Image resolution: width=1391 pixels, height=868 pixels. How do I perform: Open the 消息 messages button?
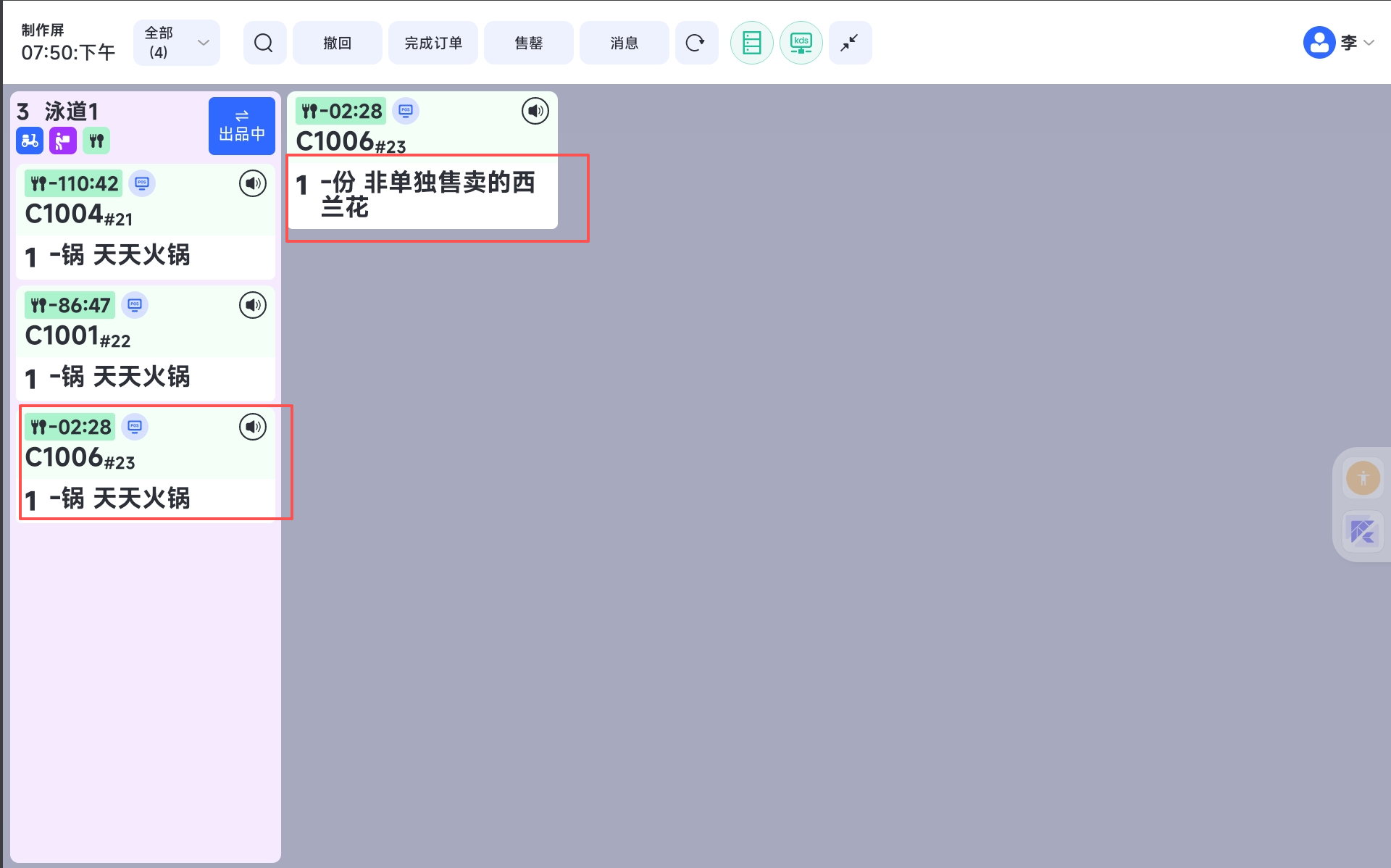624,43
